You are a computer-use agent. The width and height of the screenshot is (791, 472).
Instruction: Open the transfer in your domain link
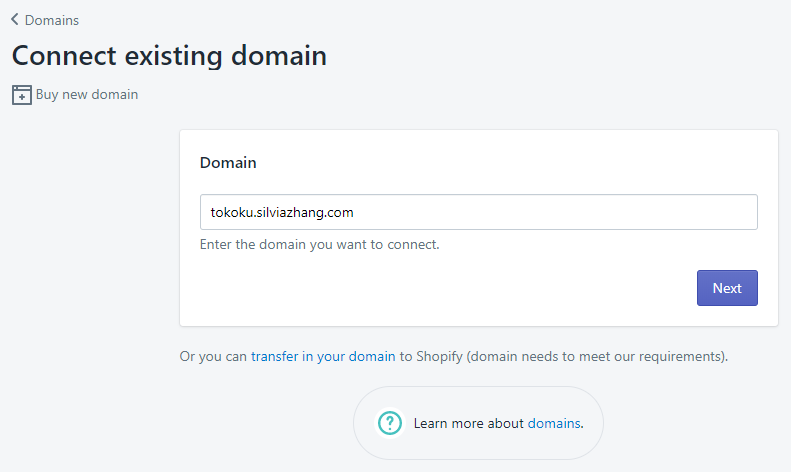323,357
